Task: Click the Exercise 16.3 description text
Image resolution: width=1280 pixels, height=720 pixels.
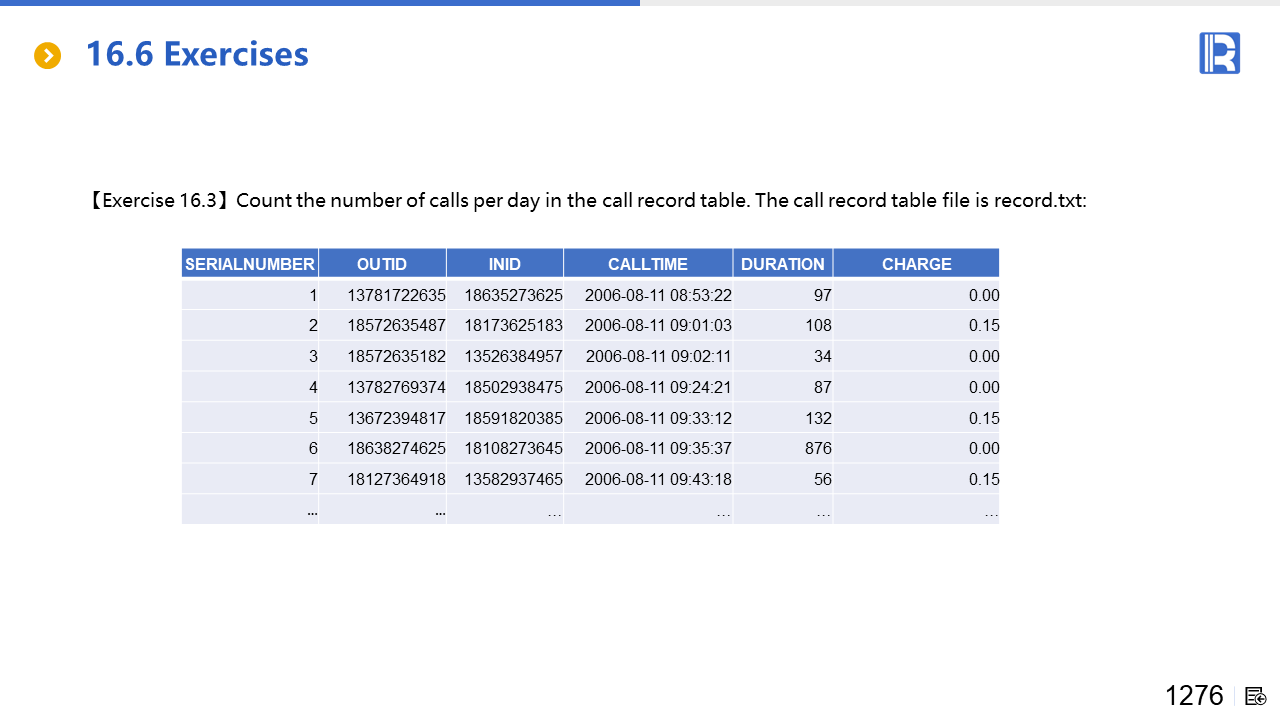Action: [588, 200]
